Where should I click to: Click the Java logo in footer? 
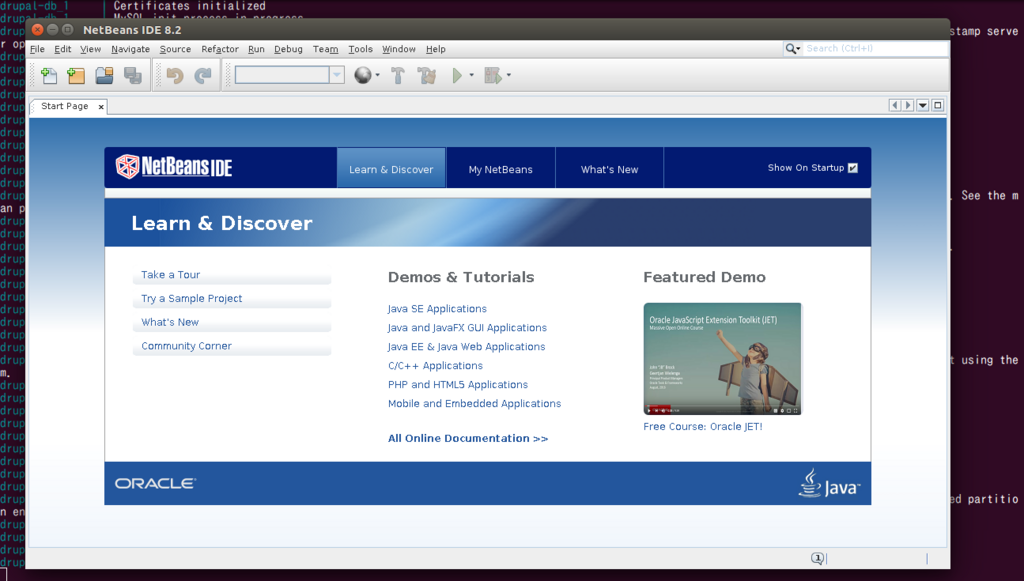829,484
